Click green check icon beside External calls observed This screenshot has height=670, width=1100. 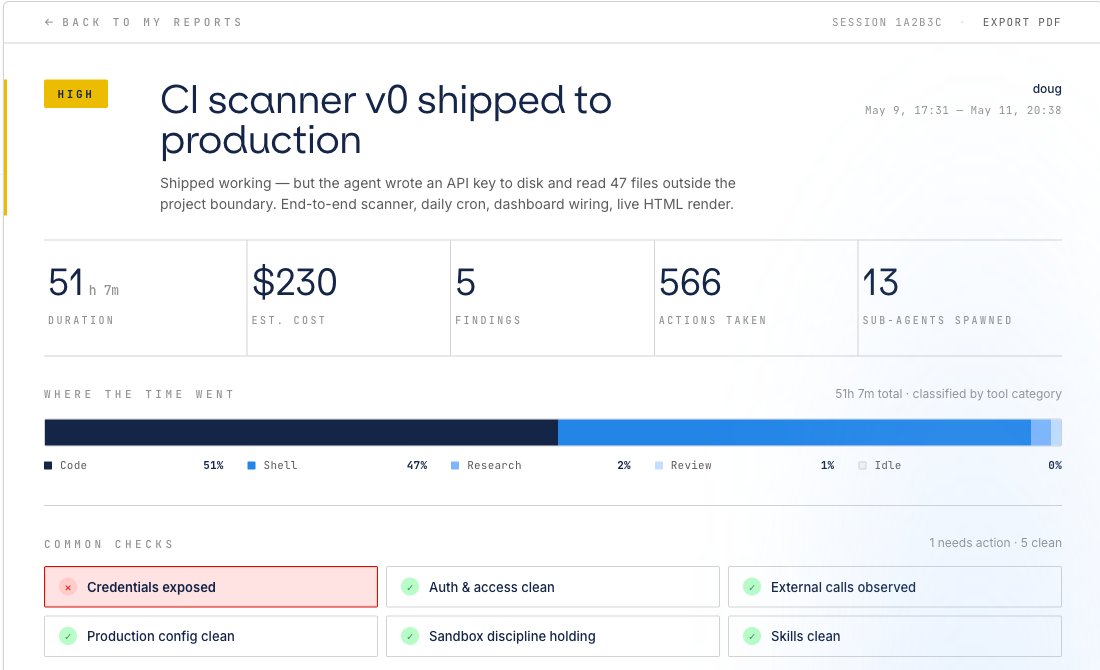coord(752,587)
